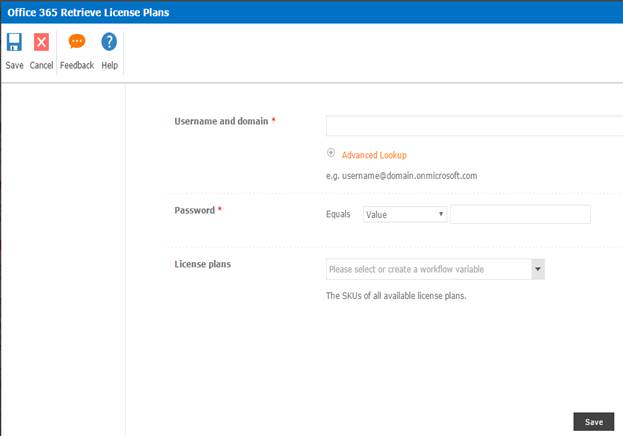
Task: Open the Password 'Value' dropdown
Action: tap(405, 214)
